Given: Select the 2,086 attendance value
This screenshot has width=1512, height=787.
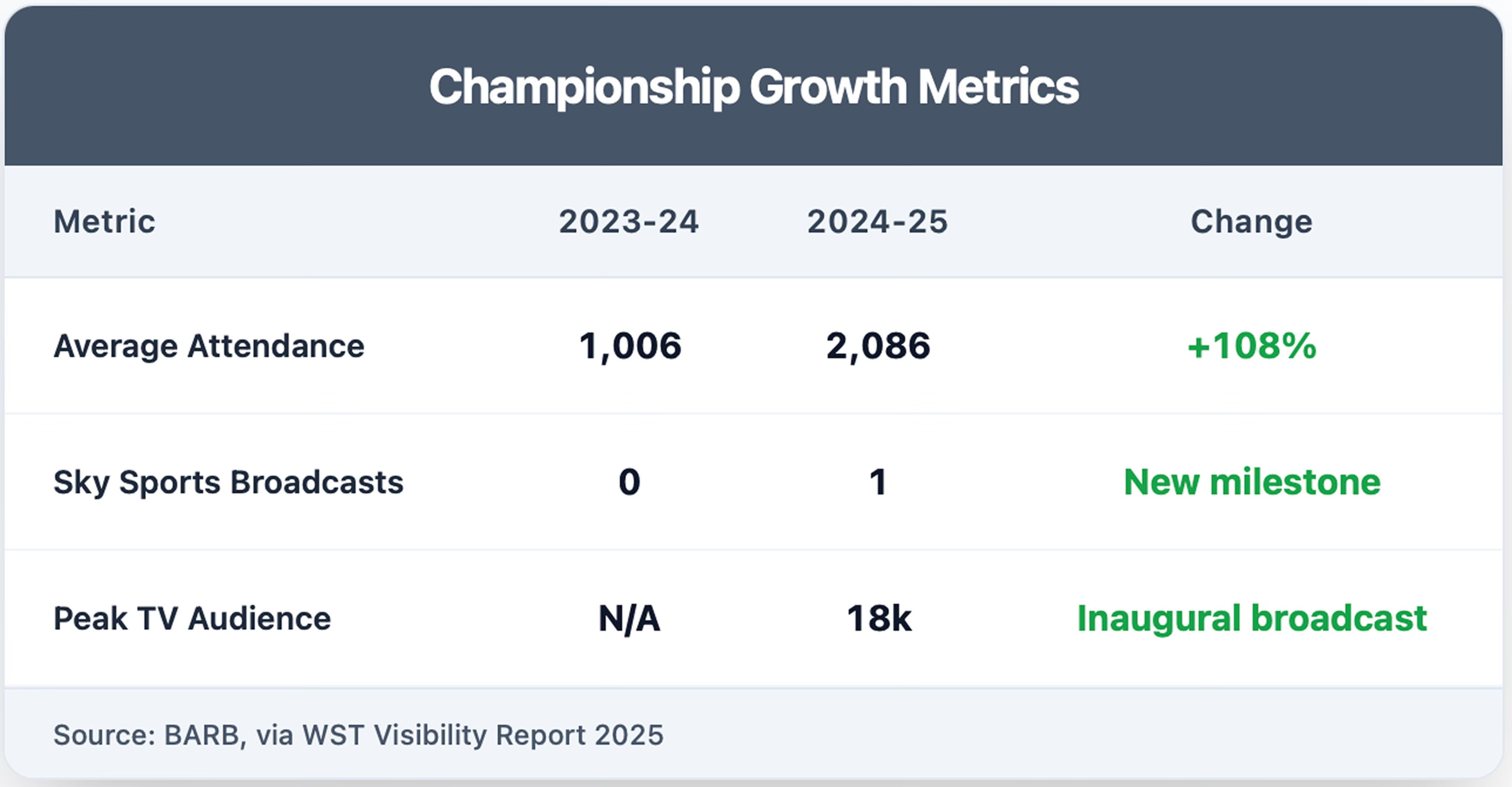Looking at the screenshot, I should [x=878, y=346].
